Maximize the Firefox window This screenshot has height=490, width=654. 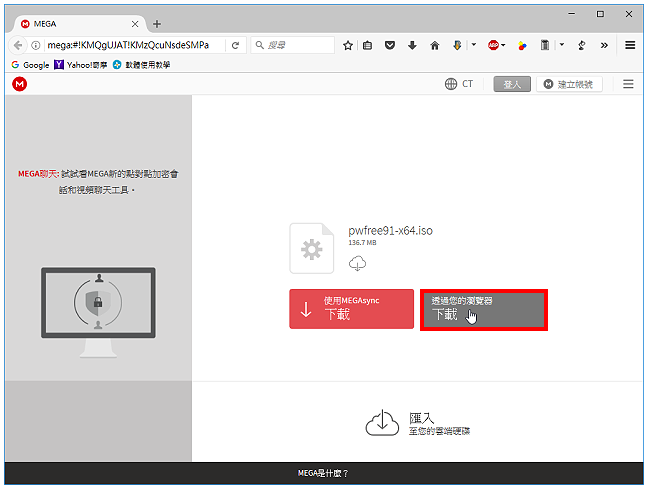[600, 14]
